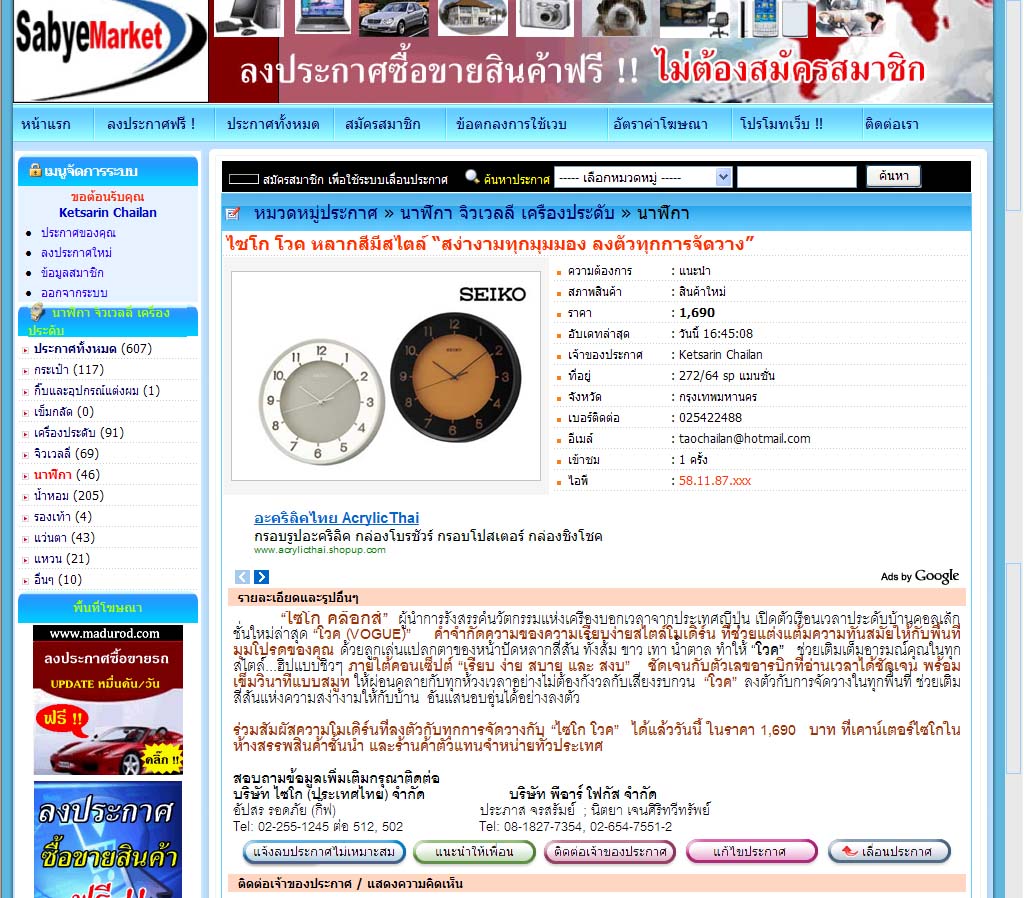
Task: Click the ติดต่อเจ้าของประกาศ button
Action: [610, 852]
